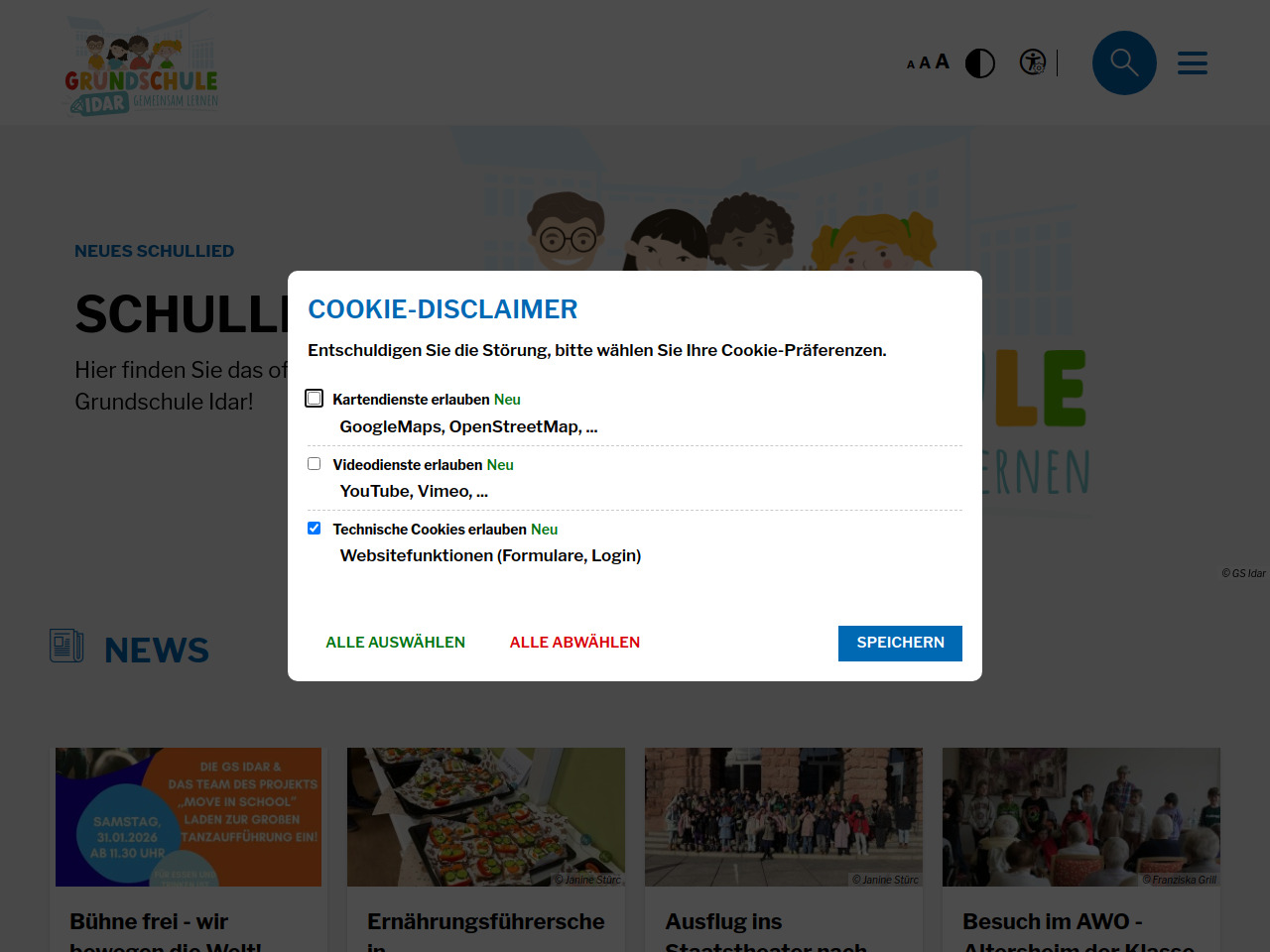
Task: Open the Bühne frei news thumbnail
Action: [x=189, y=817]
